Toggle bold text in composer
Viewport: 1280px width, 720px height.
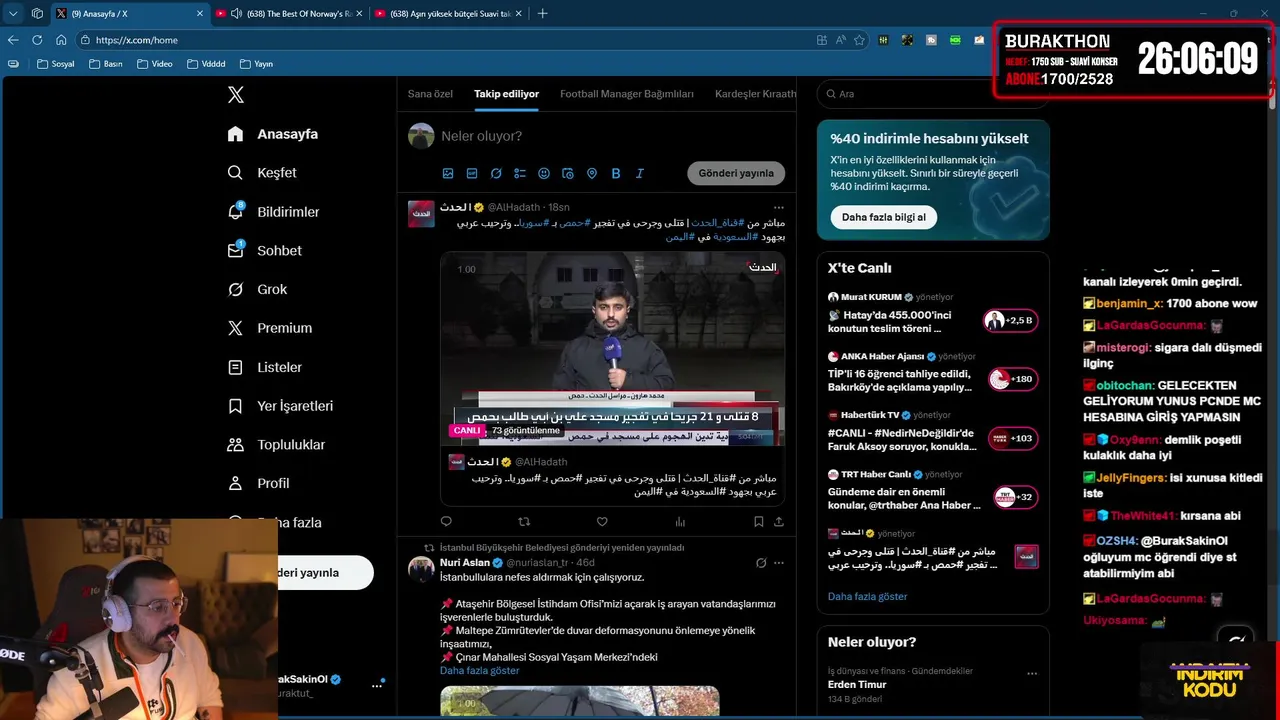616,173
